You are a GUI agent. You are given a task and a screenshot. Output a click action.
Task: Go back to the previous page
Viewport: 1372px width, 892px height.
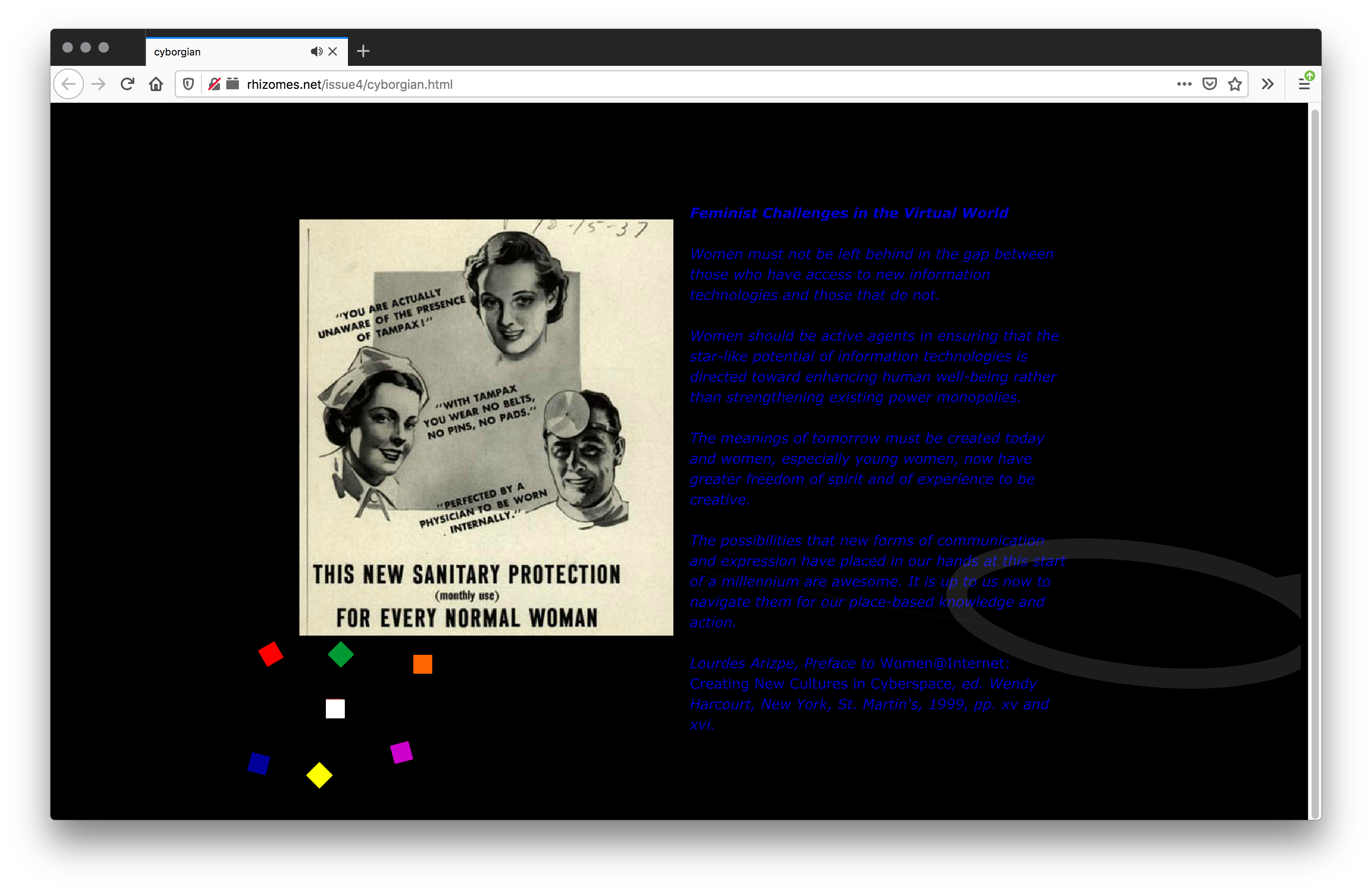(69, 84)
